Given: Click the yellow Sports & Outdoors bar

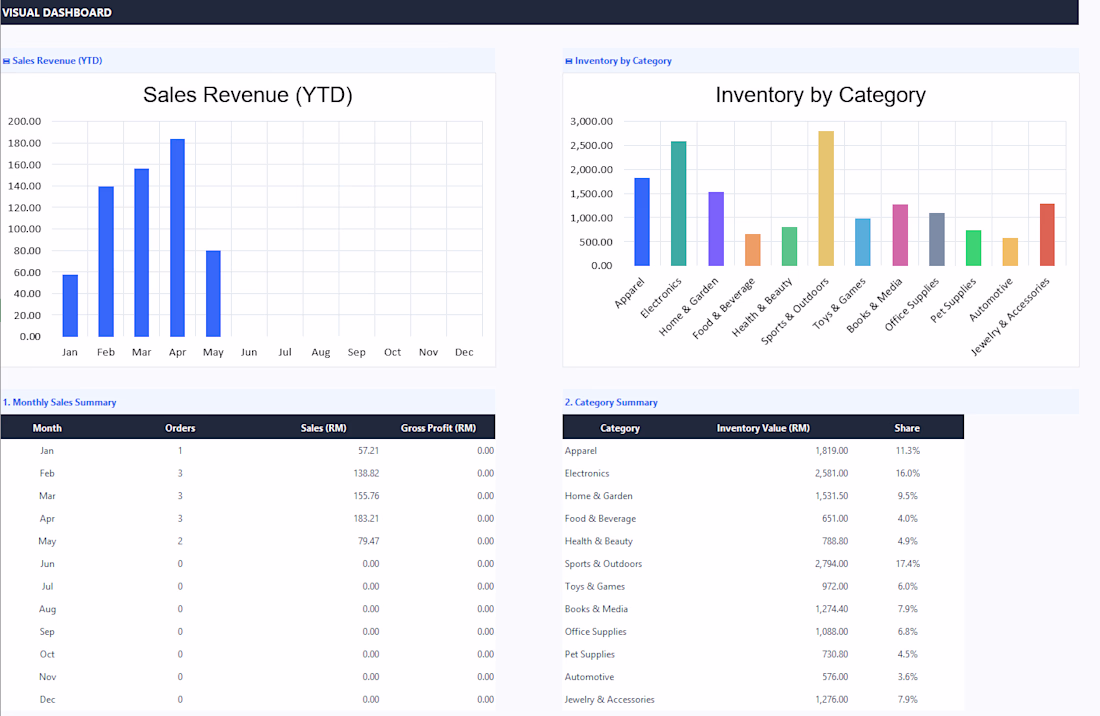Looking at the screenshot, I should click(826, 198).
